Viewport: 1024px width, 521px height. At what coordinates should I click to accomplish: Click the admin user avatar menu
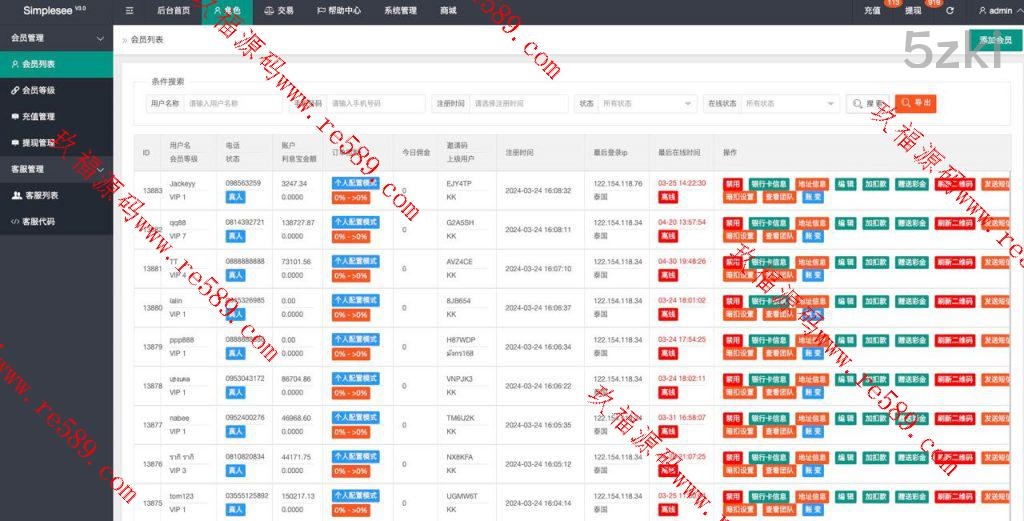994,10
